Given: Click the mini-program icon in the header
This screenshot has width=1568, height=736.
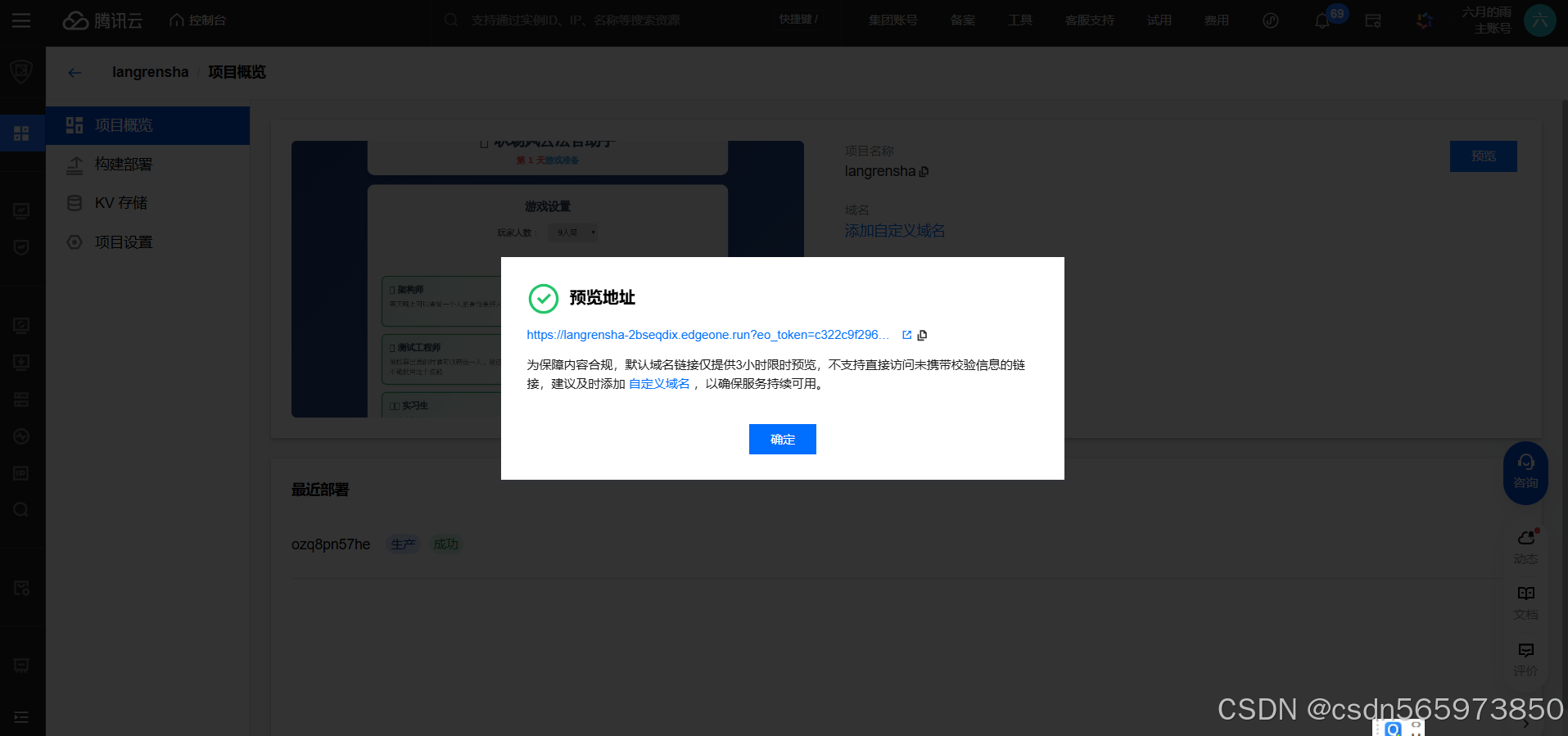Looking at the screenshot, I should pos(1270,20).
